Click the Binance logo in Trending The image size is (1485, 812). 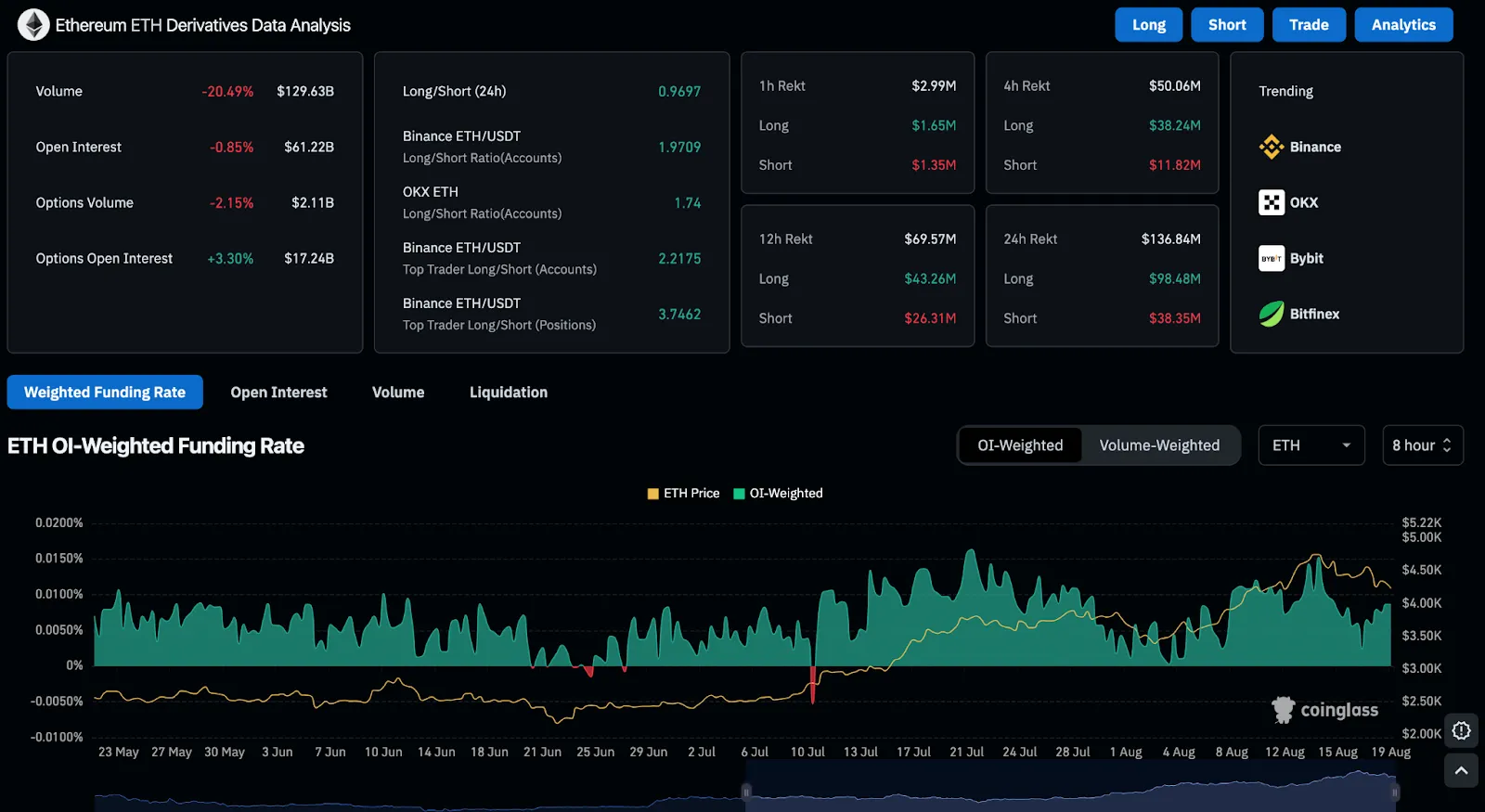(x=1271, y=147)
